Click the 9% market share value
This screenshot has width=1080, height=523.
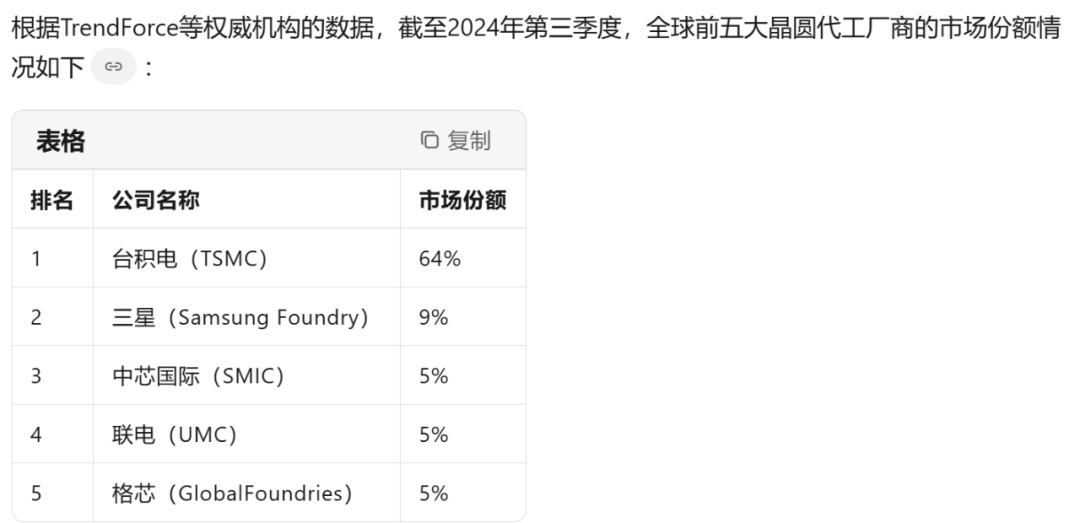coord(433,318)
